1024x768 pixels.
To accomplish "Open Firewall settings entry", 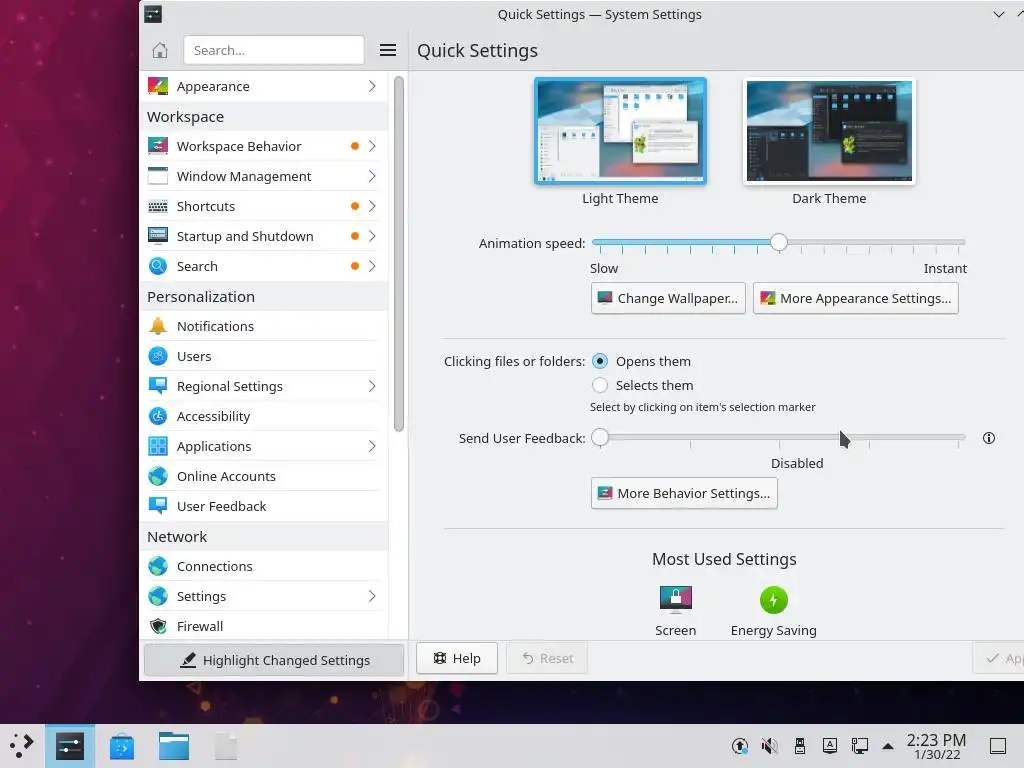I will point(264,626).
